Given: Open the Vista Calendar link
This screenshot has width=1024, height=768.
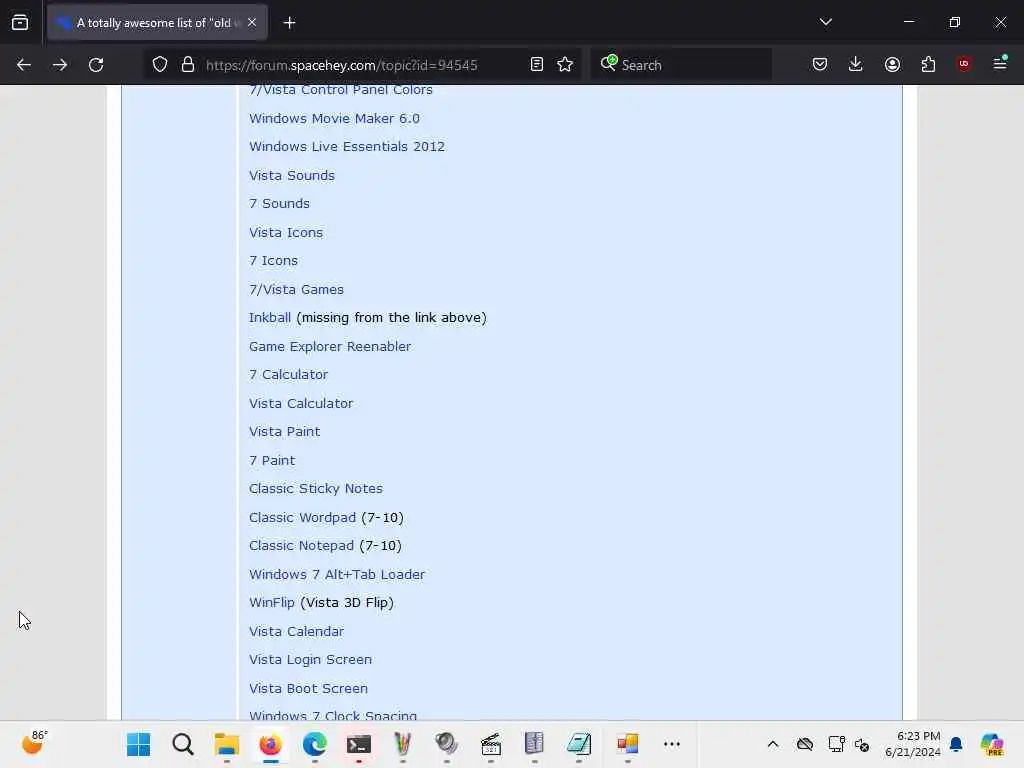Looking at the screenshot, I should pyautogui.click(x=296, y=631).
